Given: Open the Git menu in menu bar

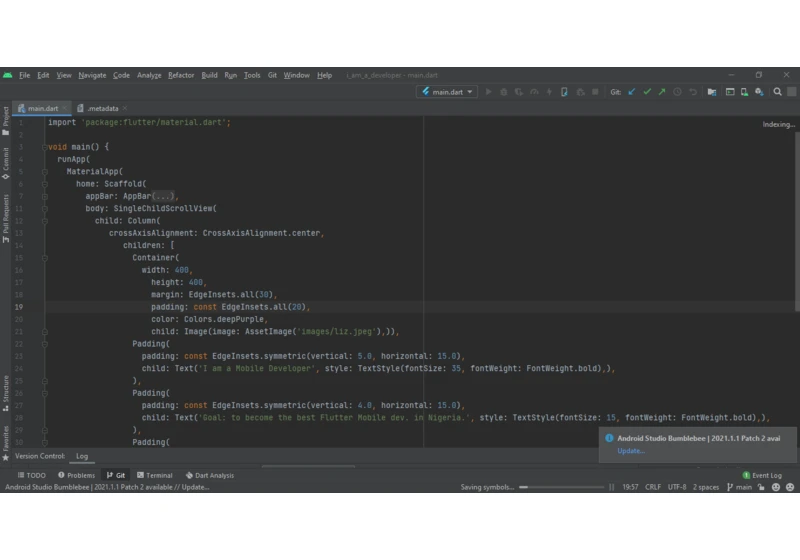Looking at the screenshot, I should (272, 75).
